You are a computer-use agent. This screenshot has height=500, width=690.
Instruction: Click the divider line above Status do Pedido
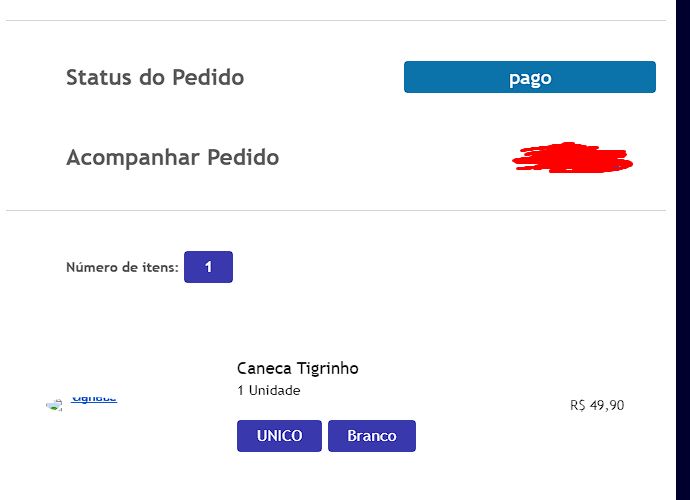336,20
